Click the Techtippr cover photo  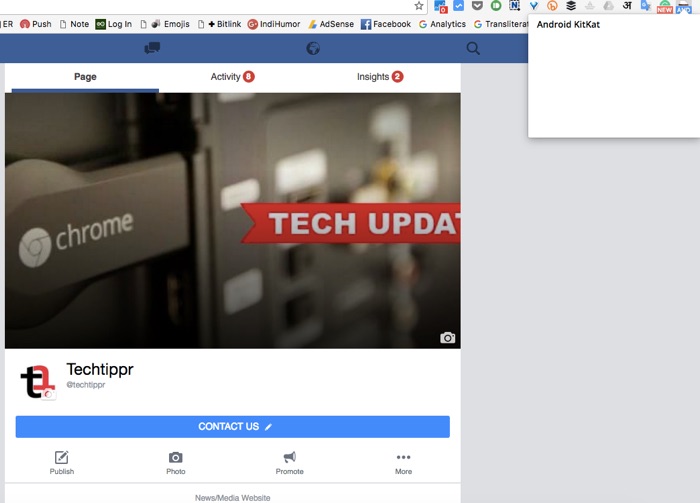233,220
